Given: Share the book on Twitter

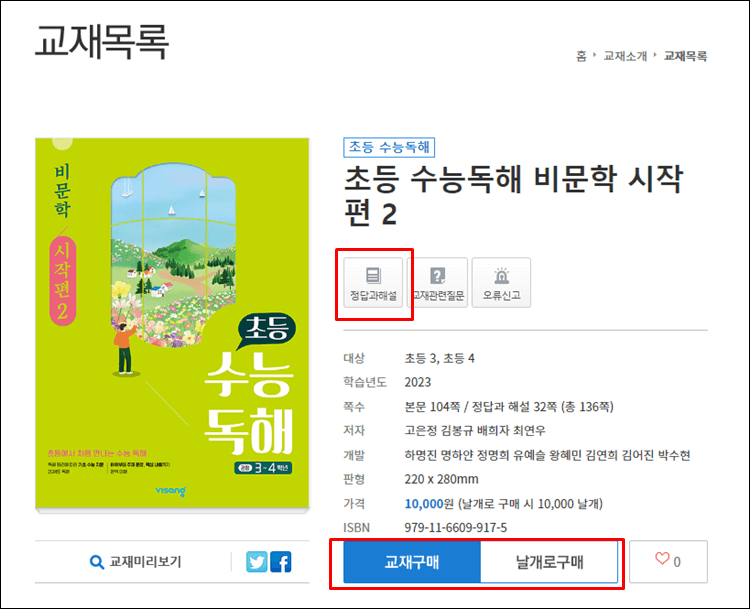Looking at the screenshot, I should 257,562.
